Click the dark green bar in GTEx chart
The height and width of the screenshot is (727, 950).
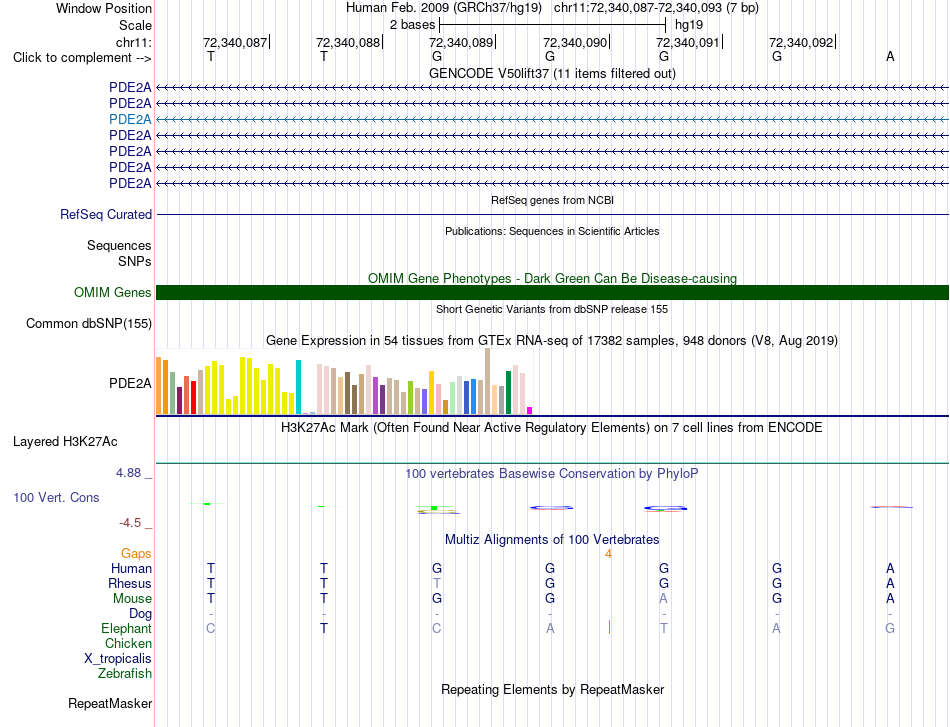point(508,393)
